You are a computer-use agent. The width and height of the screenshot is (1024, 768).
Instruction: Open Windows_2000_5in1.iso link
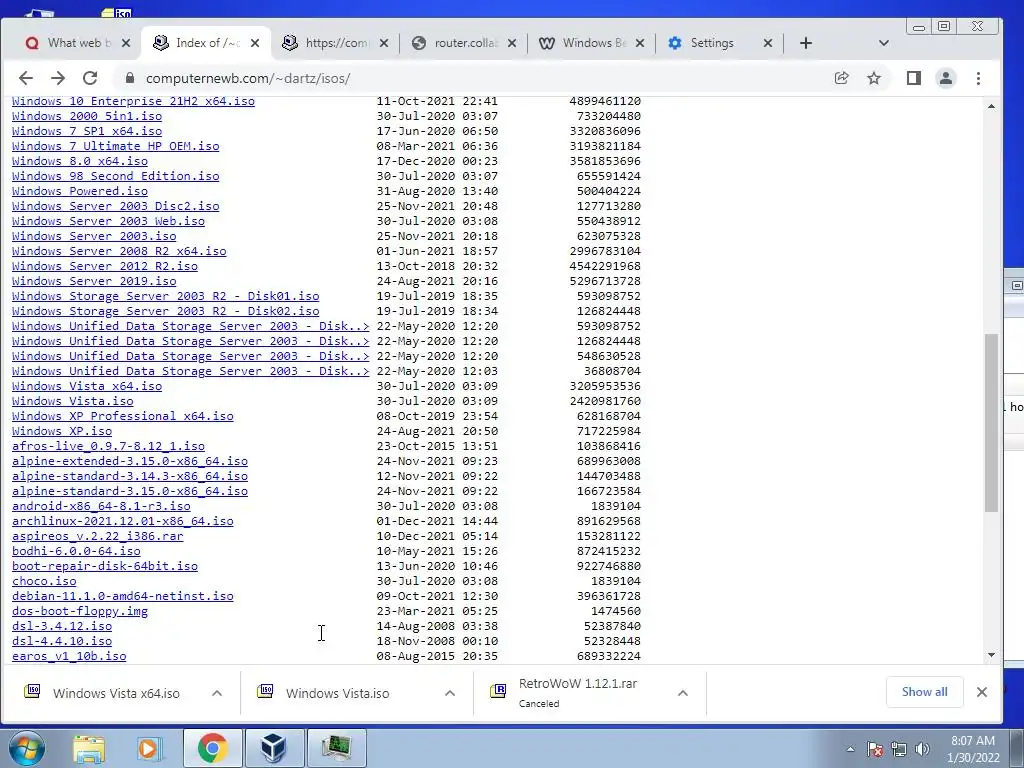click(x=87, y=116)
